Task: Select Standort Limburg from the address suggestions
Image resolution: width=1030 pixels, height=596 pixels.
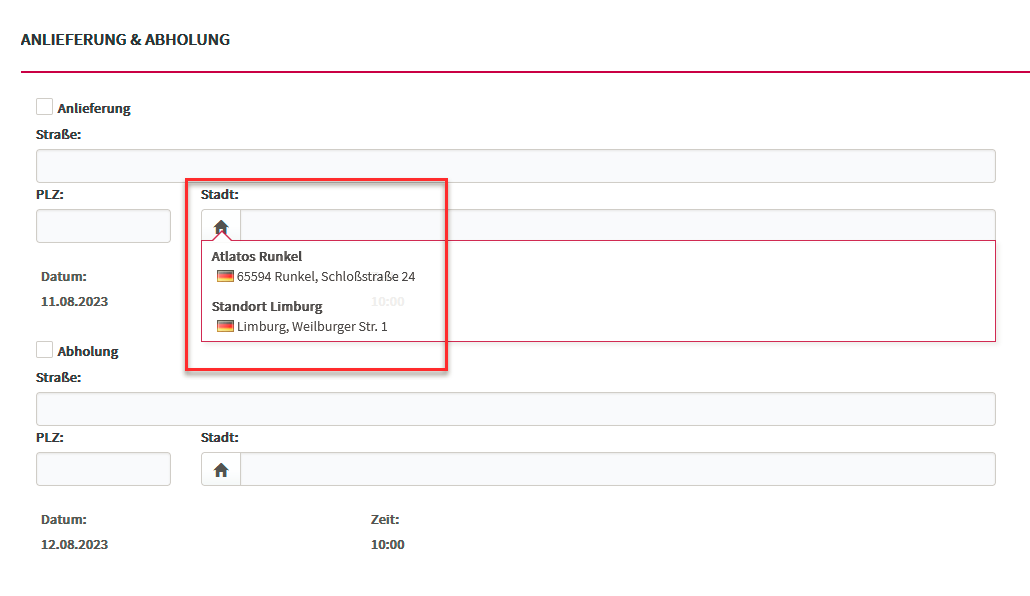Action: point(267,306)
